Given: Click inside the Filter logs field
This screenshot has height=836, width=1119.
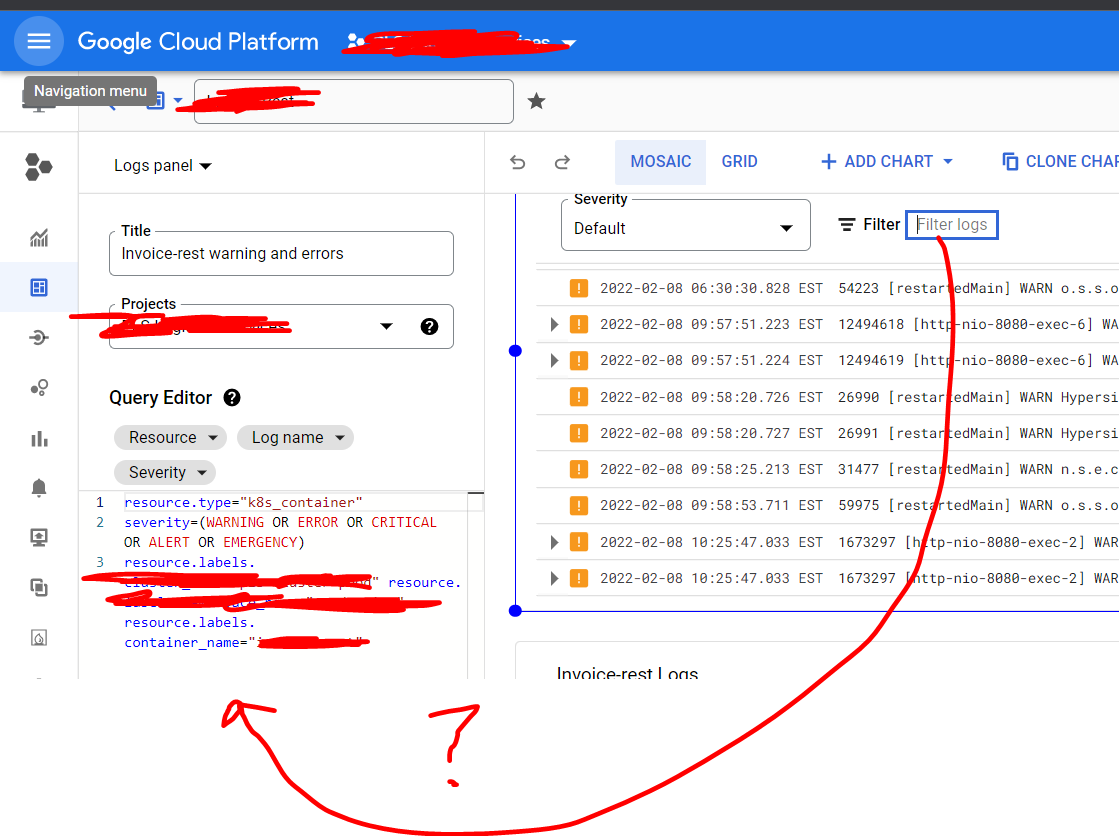Looking at the screenshot, I should pos(951,224).
